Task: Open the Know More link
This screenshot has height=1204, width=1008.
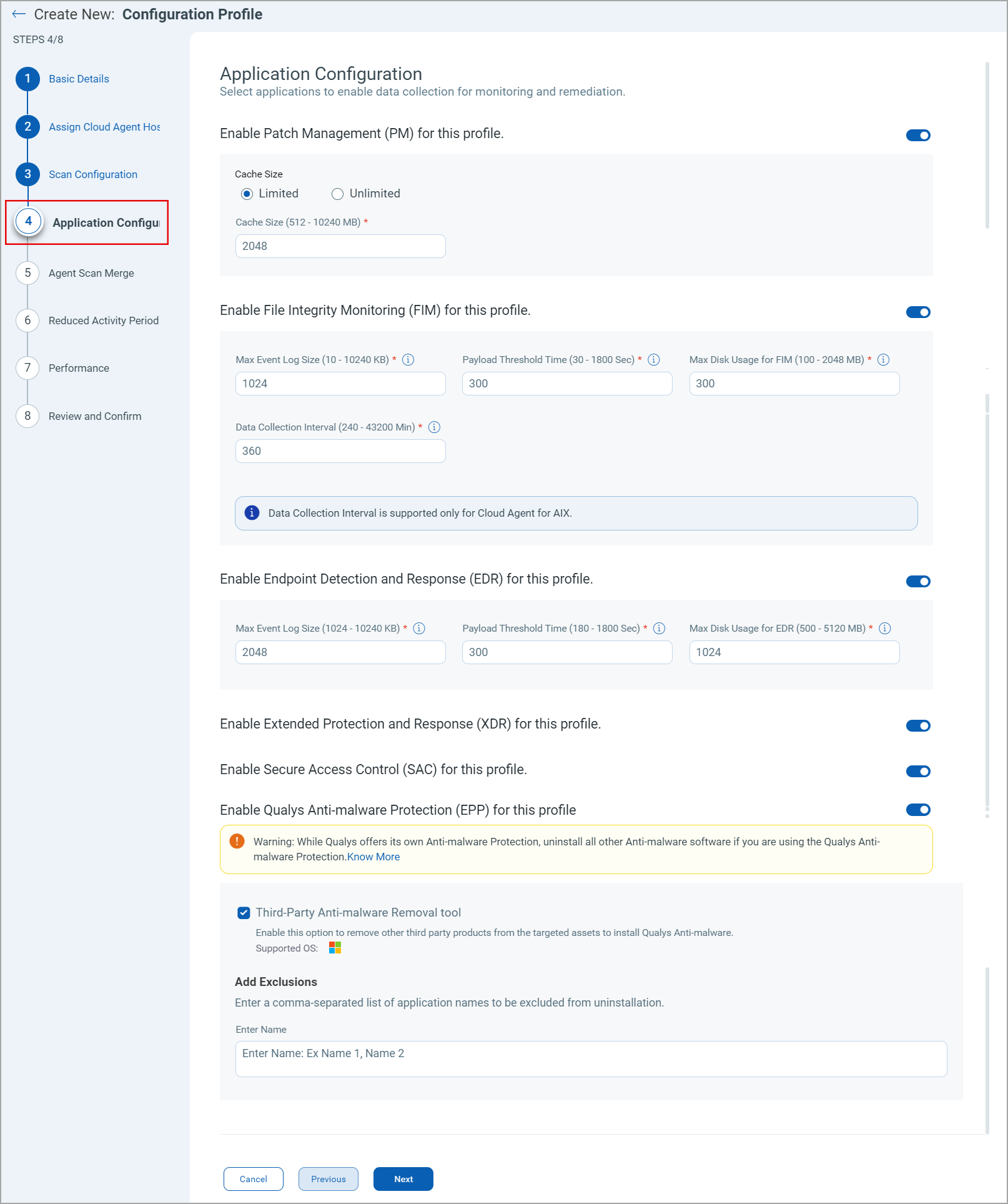Action: coord(373,857)
